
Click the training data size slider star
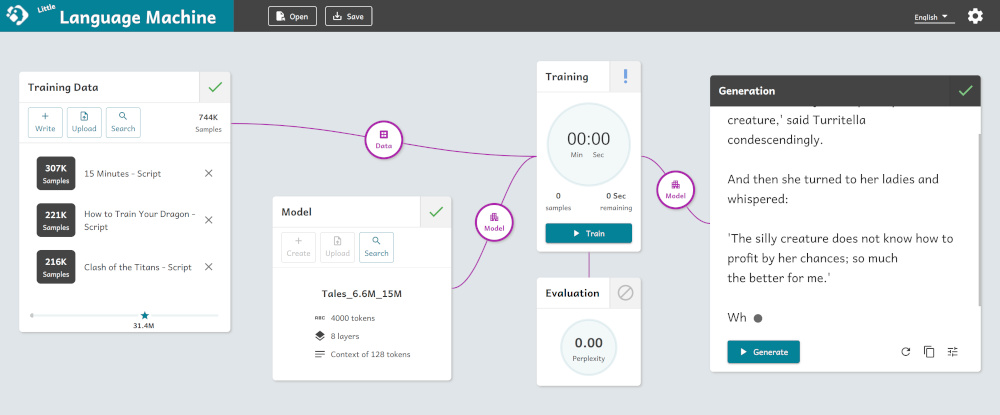point(144,315)
